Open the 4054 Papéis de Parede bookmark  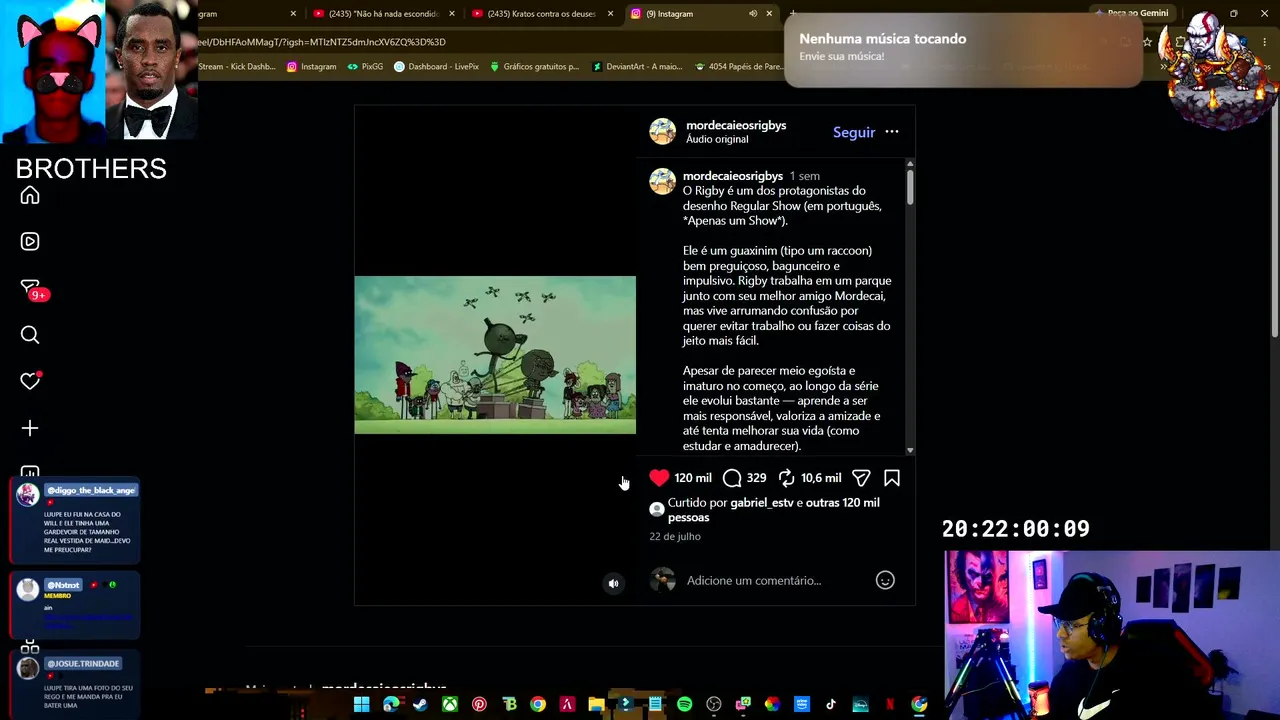click(x=739, y=67)
